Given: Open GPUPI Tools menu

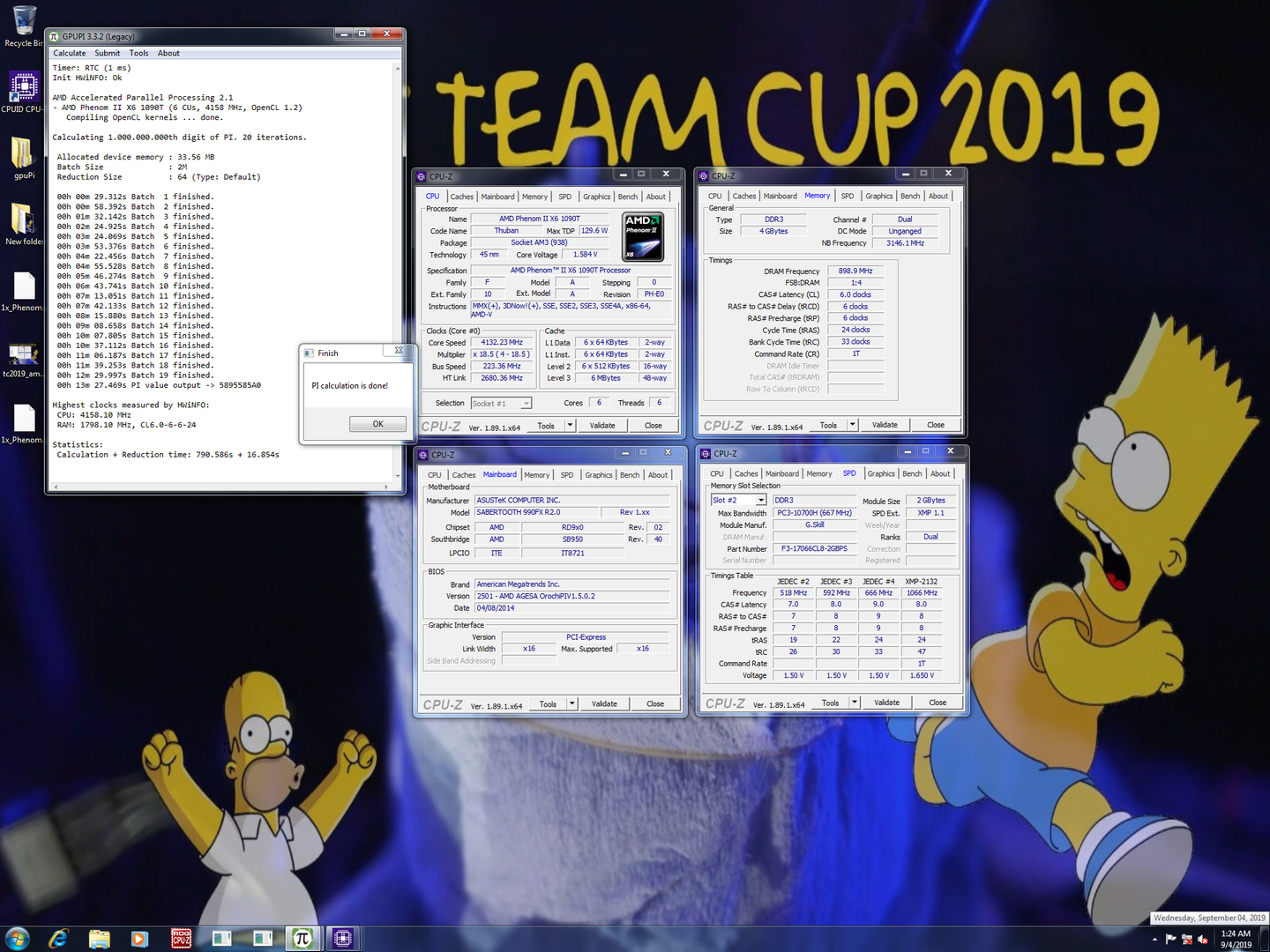Looking at the screenshot, I should point(139,53).
